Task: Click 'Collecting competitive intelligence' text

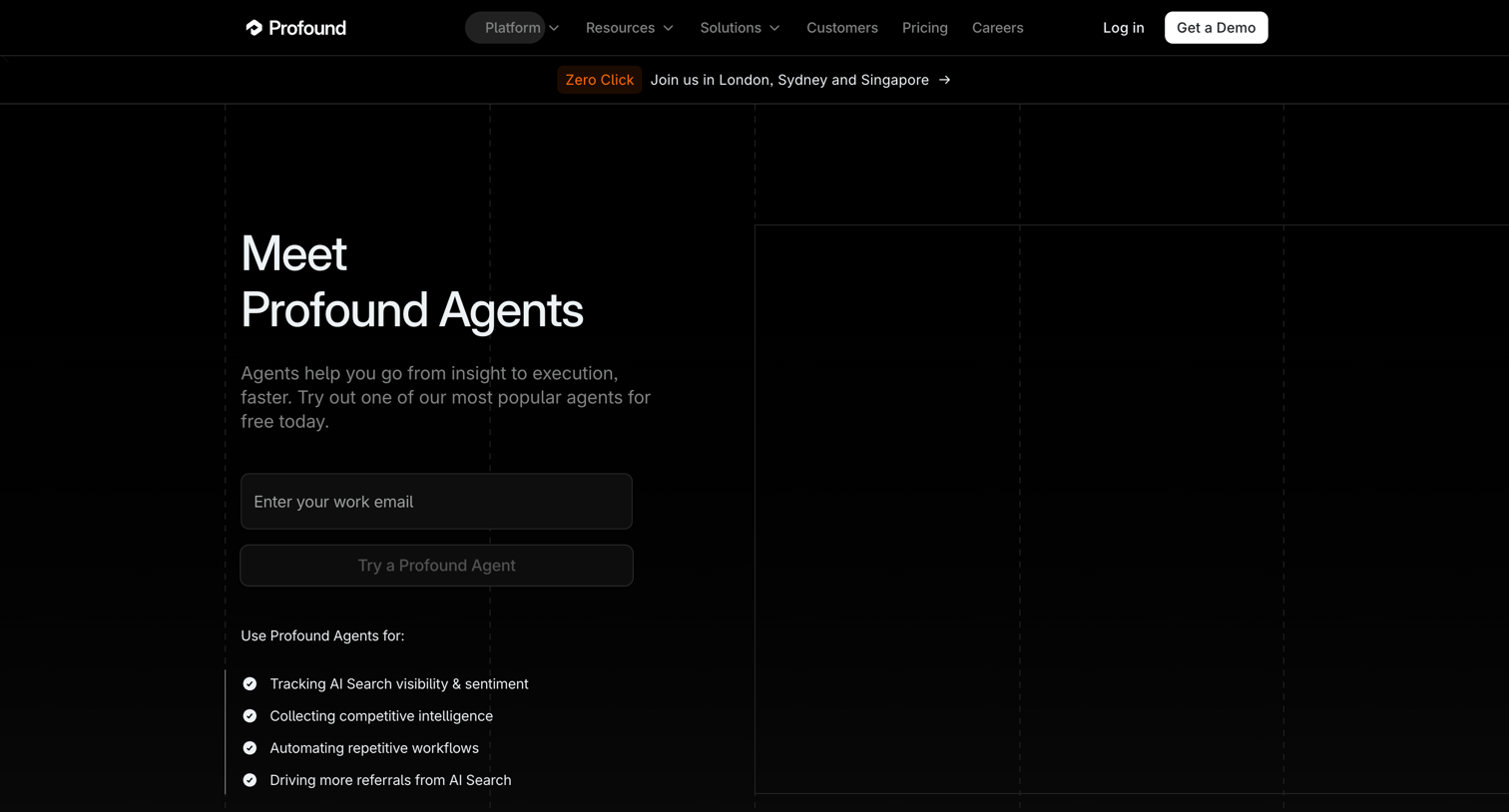Action: pyautogui.click(x=381, y=716)
